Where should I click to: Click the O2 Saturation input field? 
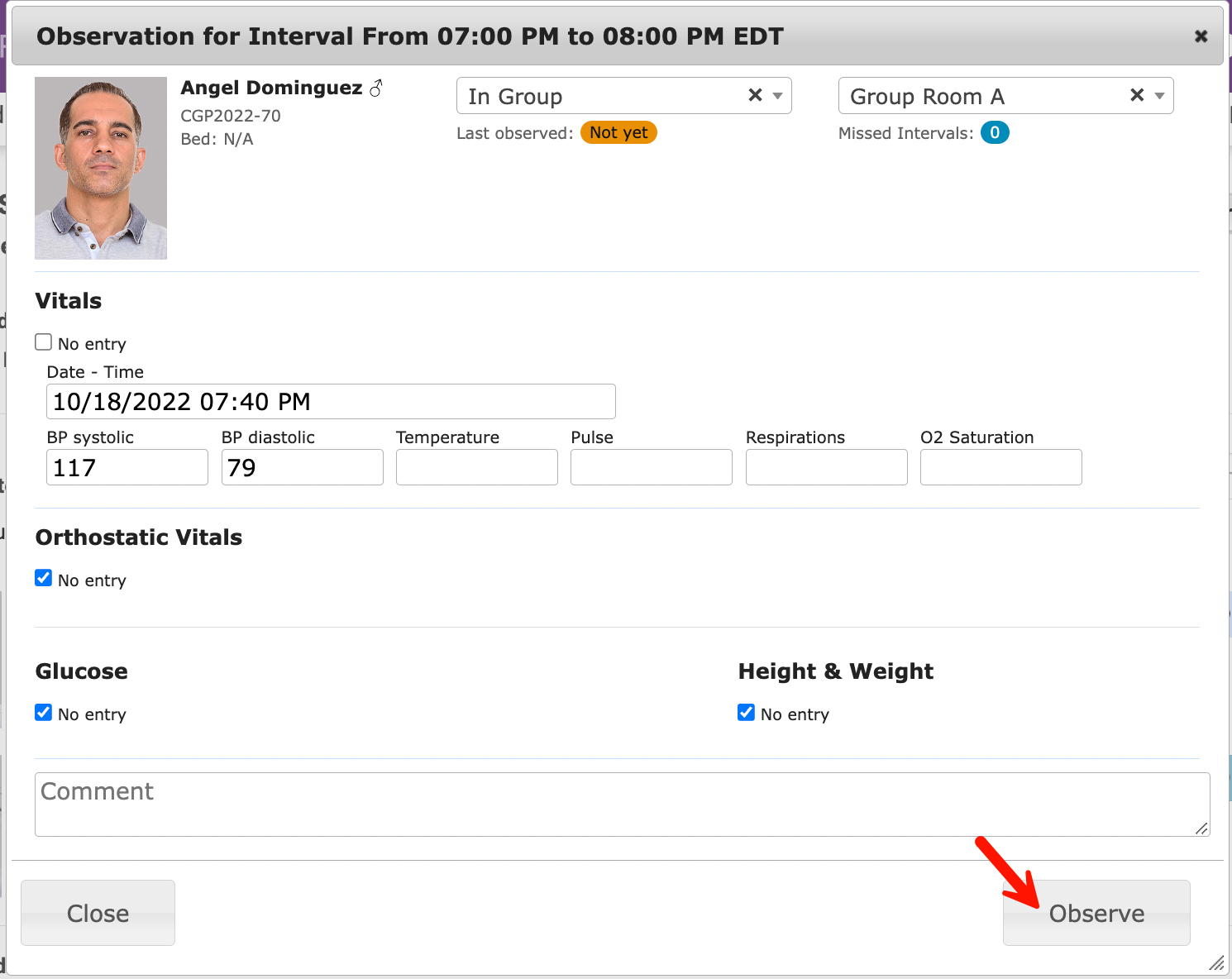1000,468
